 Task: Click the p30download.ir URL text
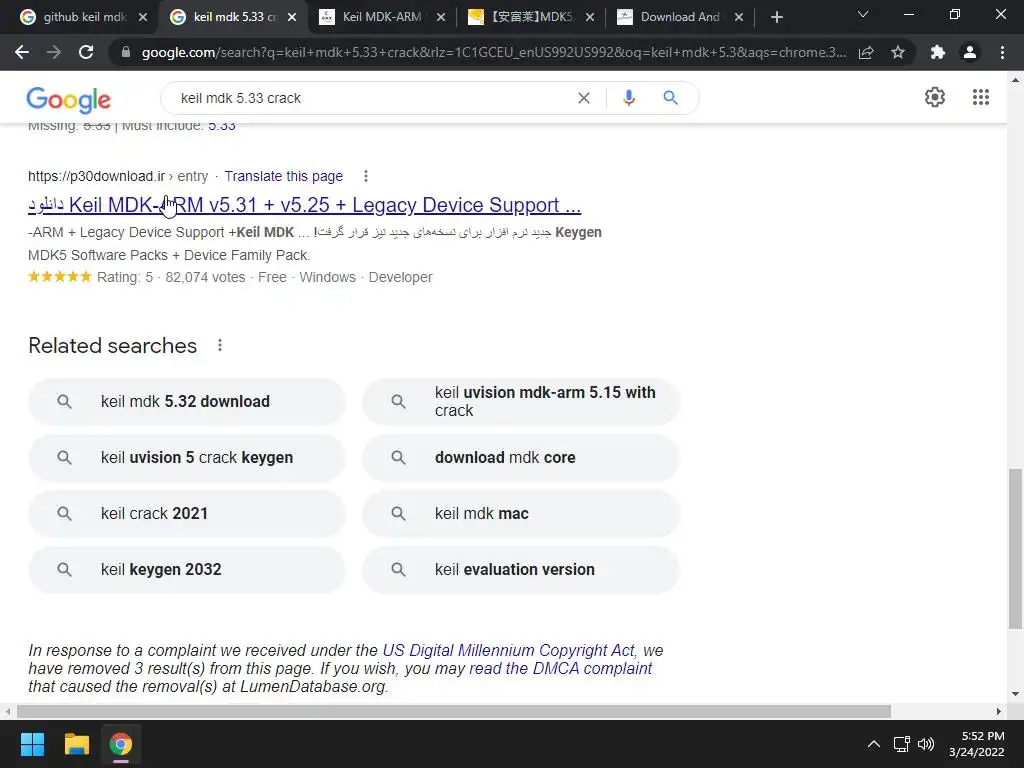coord(97,176)
